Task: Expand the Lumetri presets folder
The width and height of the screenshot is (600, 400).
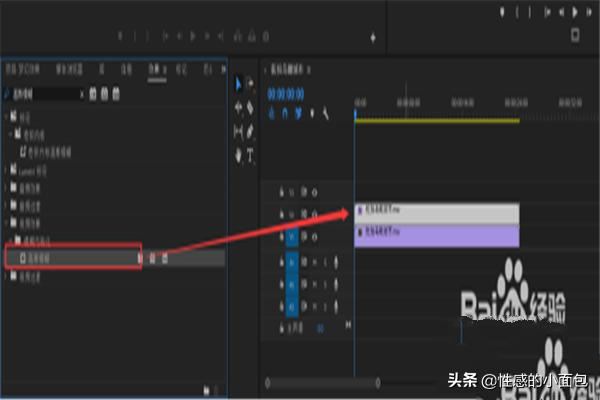Action: point(7,170)
